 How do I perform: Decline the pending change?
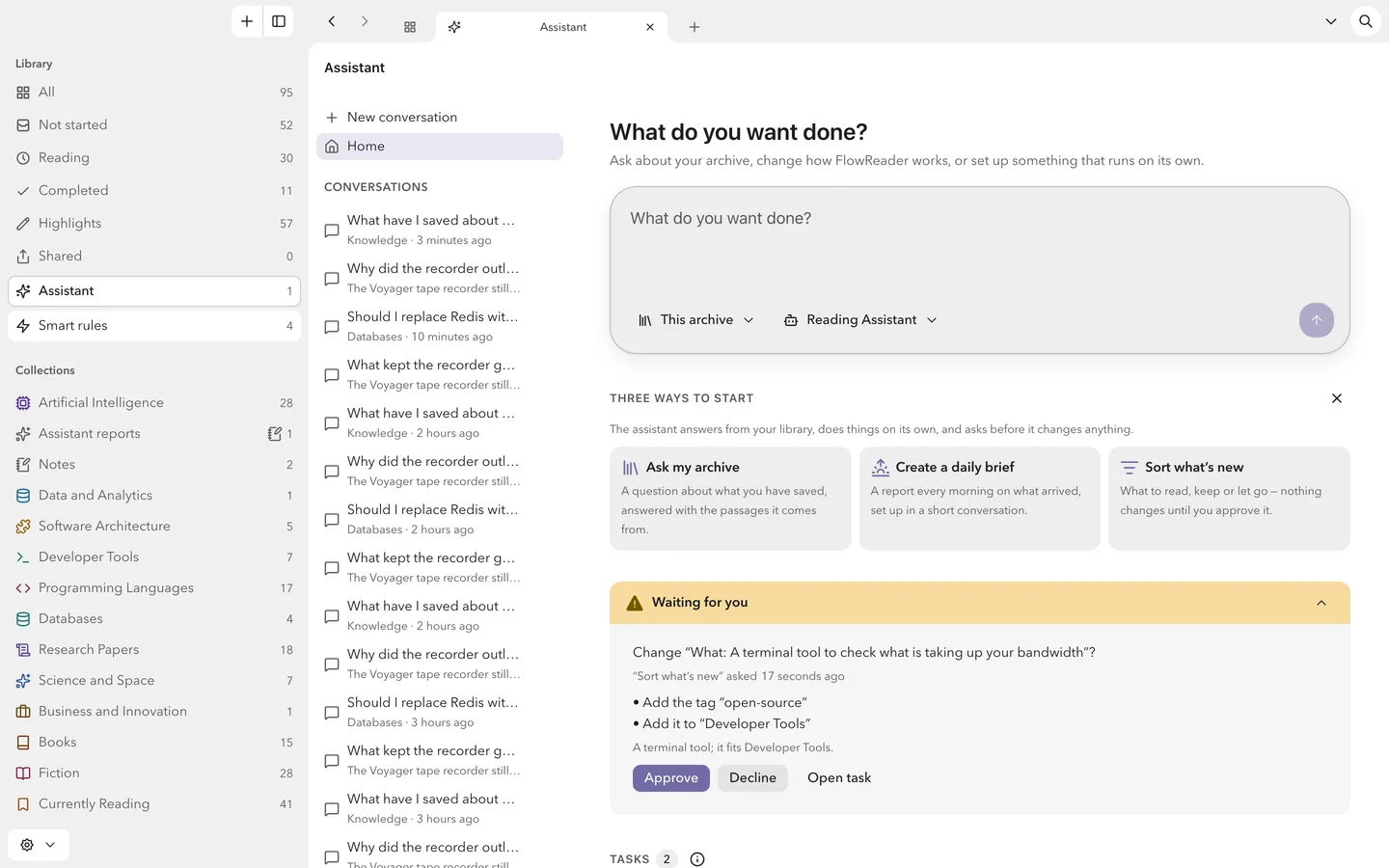(x=752, y=778)
